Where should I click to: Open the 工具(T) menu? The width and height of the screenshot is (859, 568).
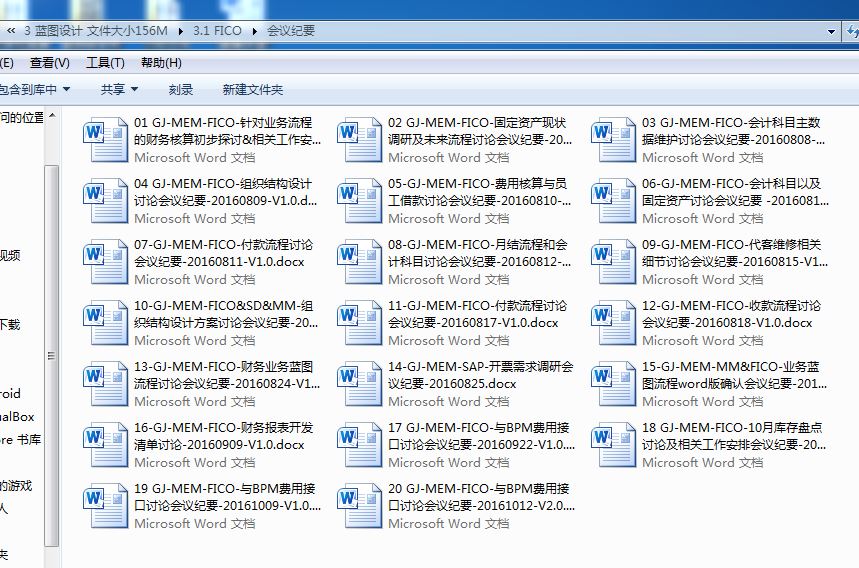point(105,63)
